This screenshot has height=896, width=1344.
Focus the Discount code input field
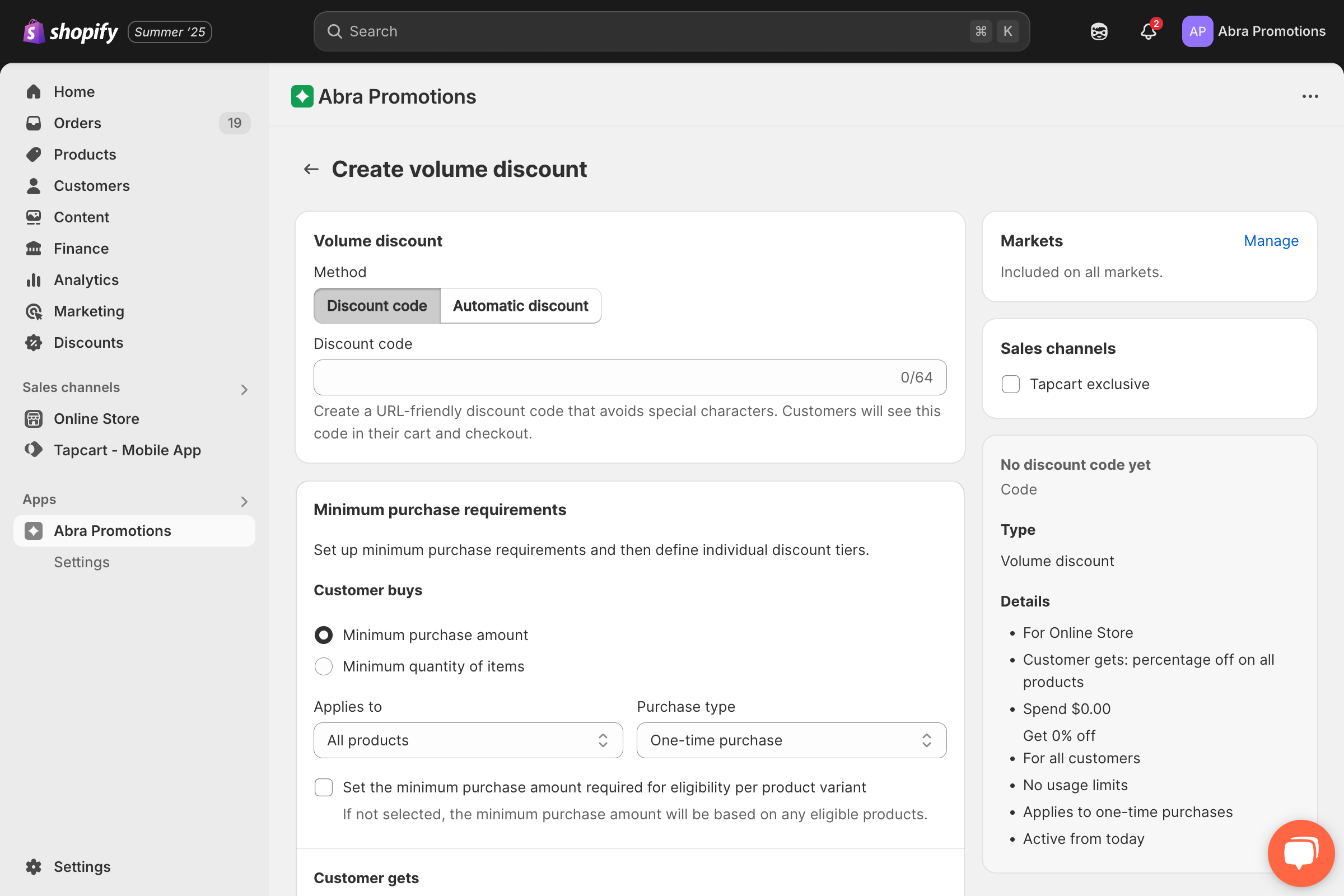pos(629,377)
